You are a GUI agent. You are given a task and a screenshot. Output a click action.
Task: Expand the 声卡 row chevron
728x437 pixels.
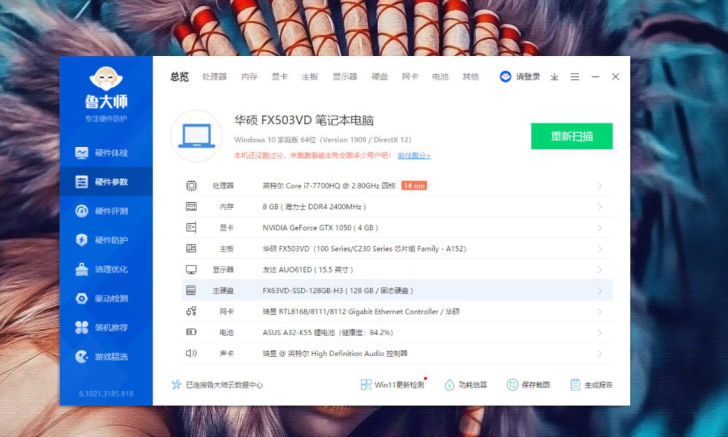point(600,353)
